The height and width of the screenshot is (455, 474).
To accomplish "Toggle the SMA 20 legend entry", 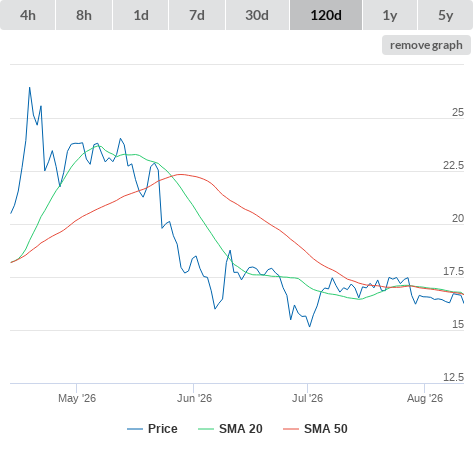I will coord(230,429).
